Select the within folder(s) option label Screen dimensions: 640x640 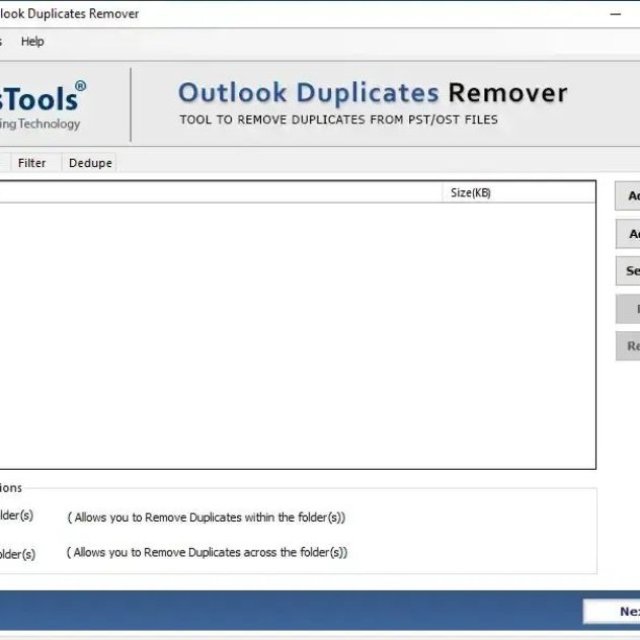16,516
